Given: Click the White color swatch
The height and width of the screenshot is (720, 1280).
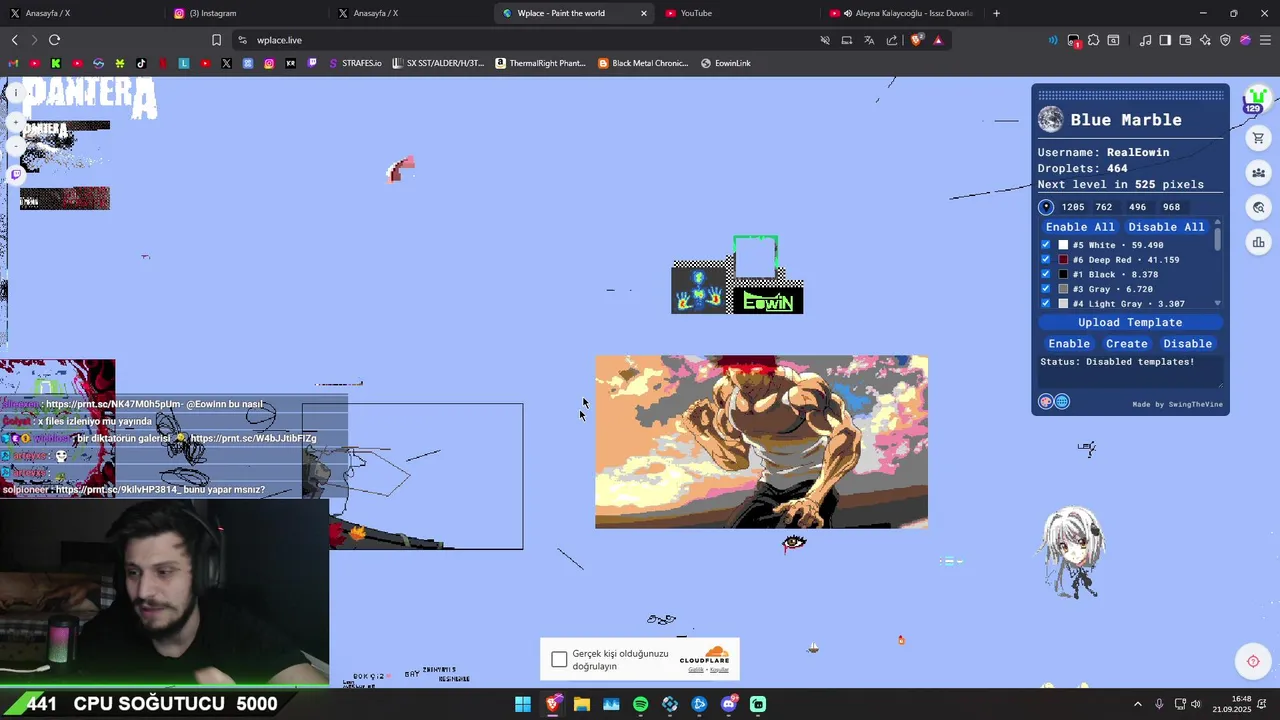Looking at the screenshot, I should 1063,245.
